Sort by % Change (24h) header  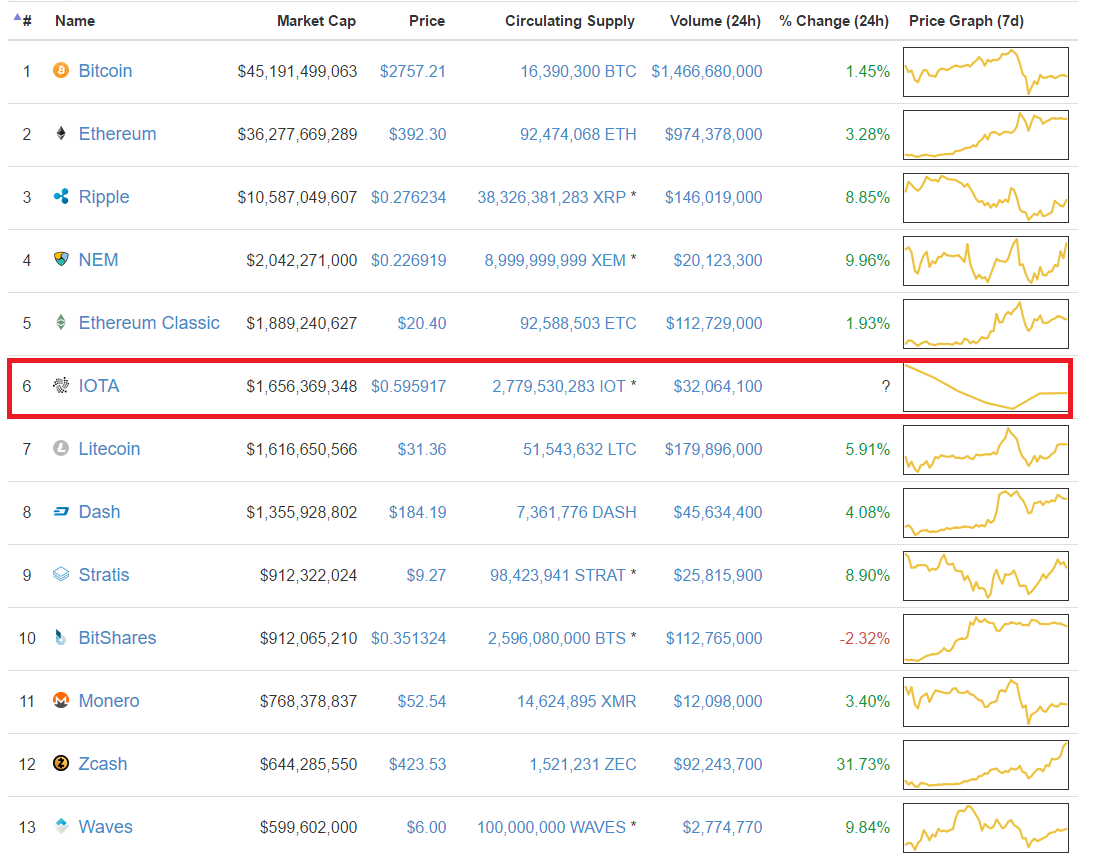[834, 20]
